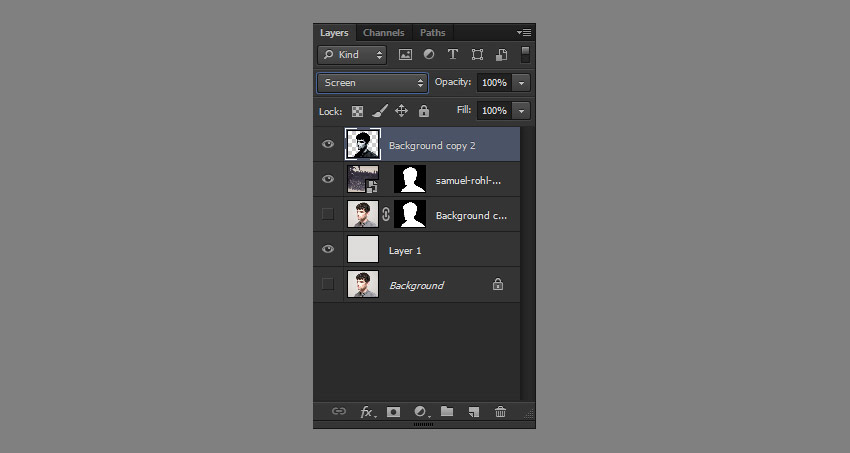Expand the Opacity slider dropdown arrow
The width and height of the screenshot is (850, 453).
tap(522, 83)
